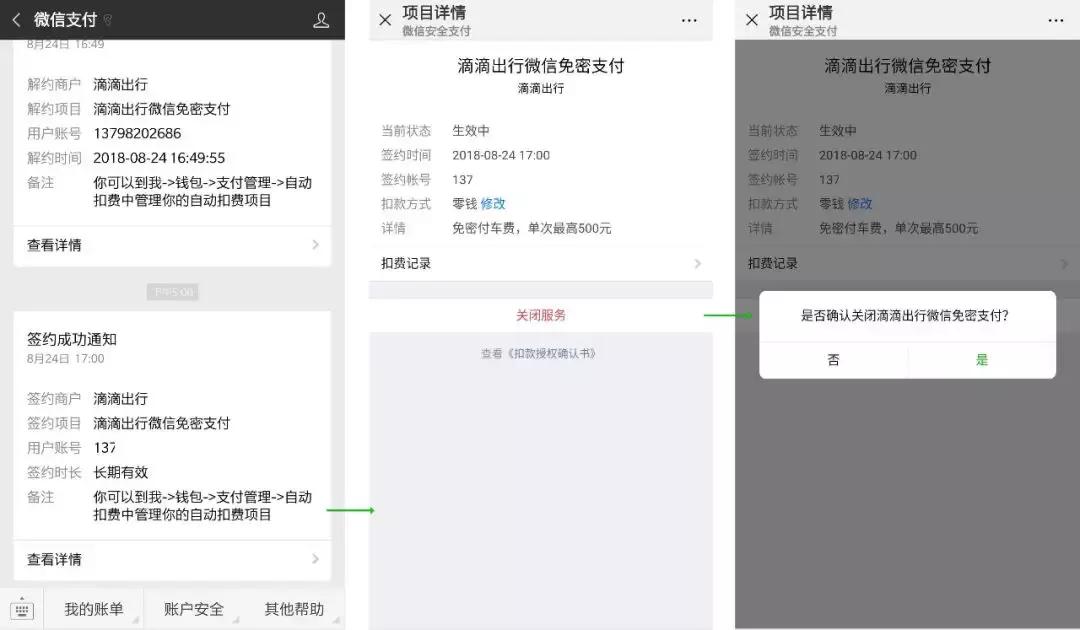Viewport: 1080px width, 630px height.
Task: Close the right 项目详情 page with X
Action: [x=752, y=19]
